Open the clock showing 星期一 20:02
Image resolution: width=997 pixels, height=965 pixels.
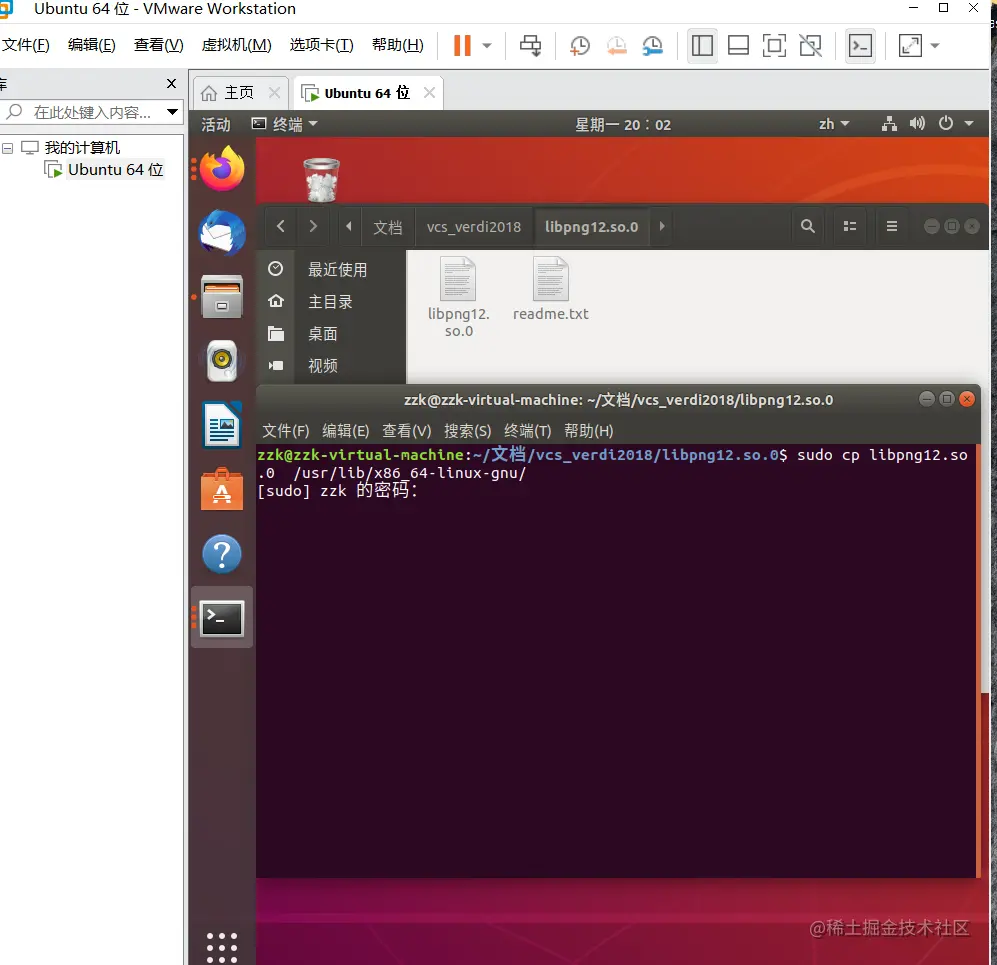pos(622,125)
